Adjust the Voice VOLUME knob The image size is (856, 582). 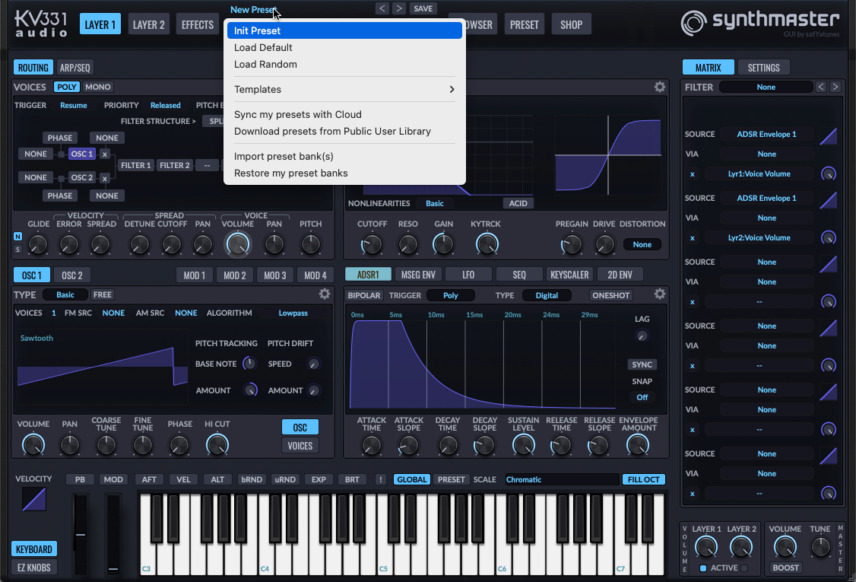(x=237, y=244)
